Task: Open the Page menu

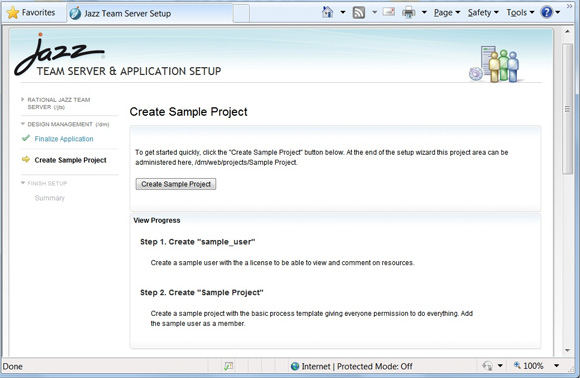Action: (x=447, y=13)
